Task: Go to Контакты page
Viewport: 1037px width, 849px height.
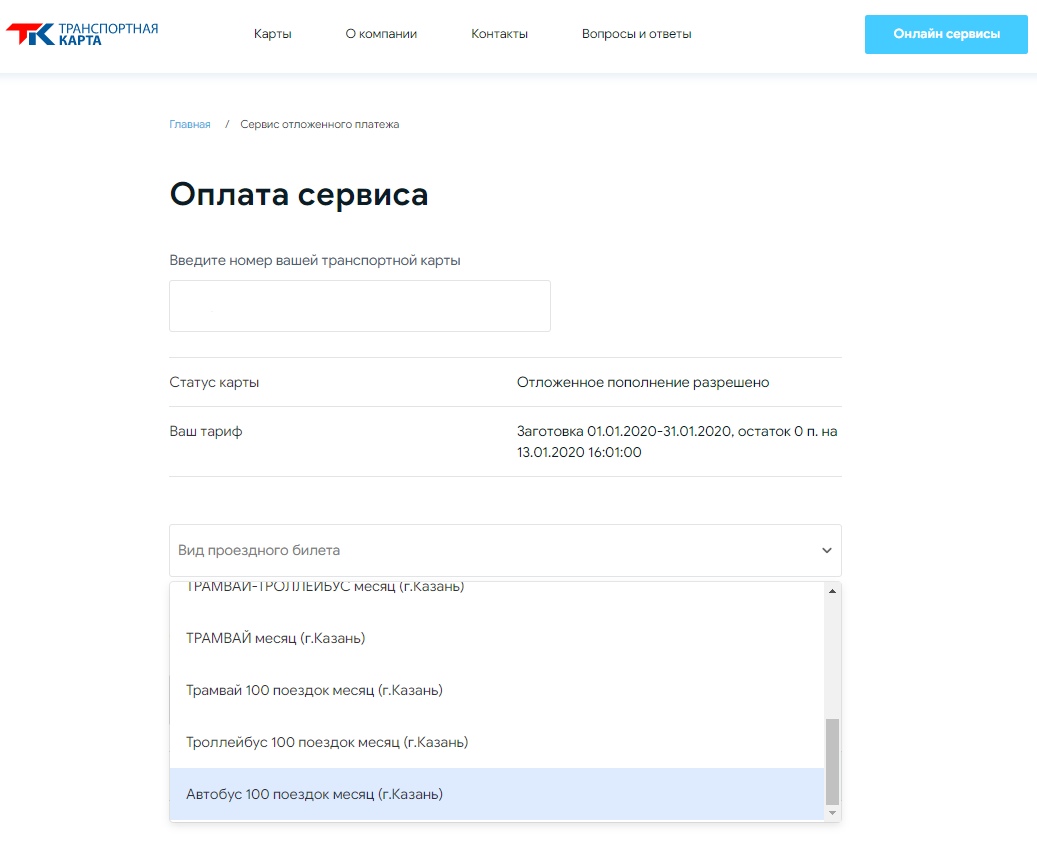Action: [499, 34]
